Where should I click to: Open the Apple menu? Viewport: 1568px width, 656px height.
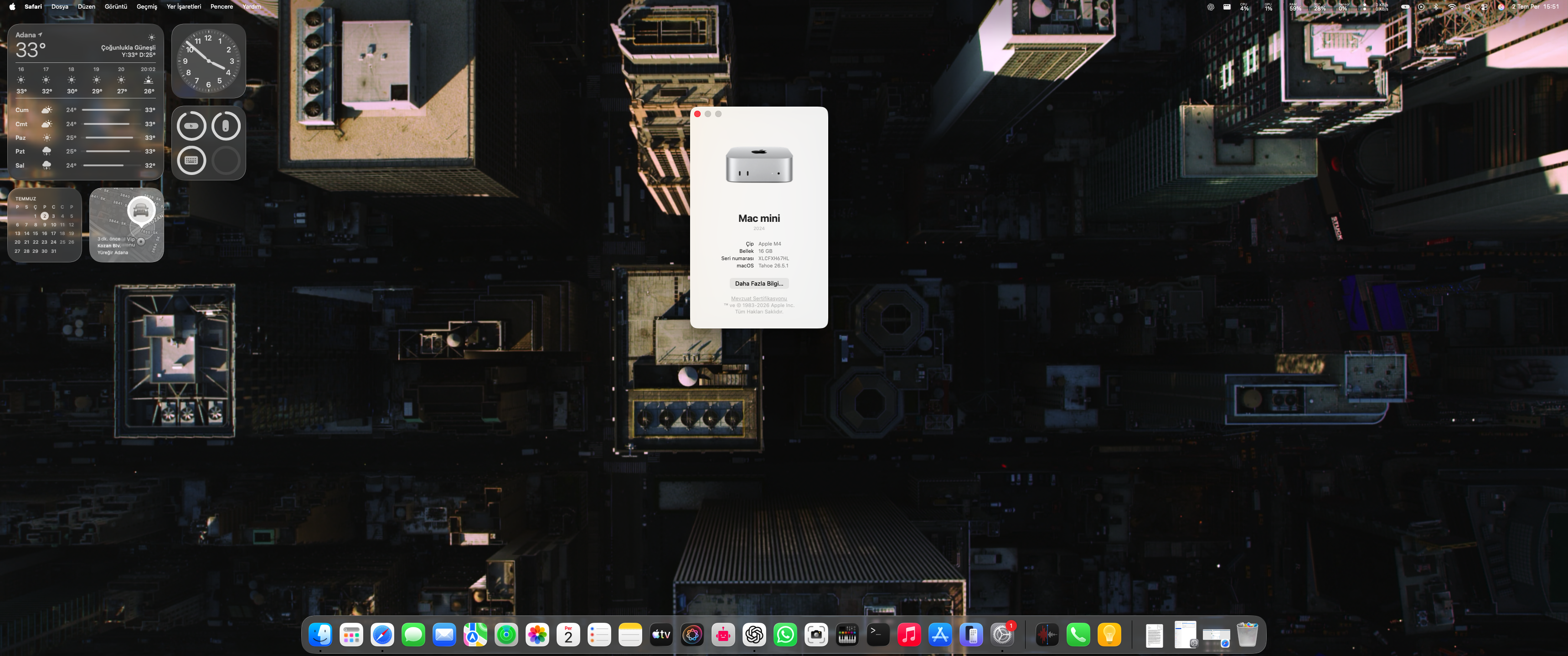[12, 7]
